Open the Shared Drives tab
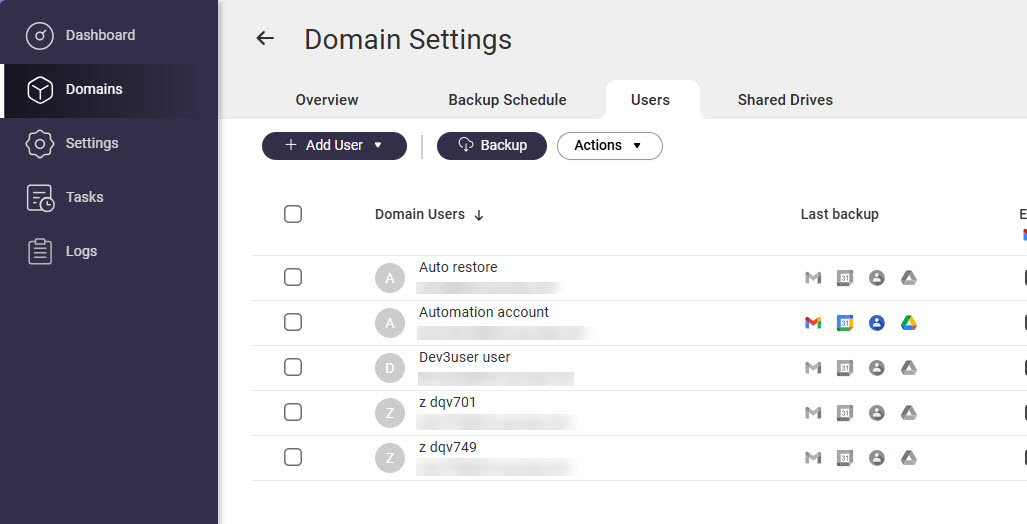This screenshot has height=524, width=1027. point(785,100)
